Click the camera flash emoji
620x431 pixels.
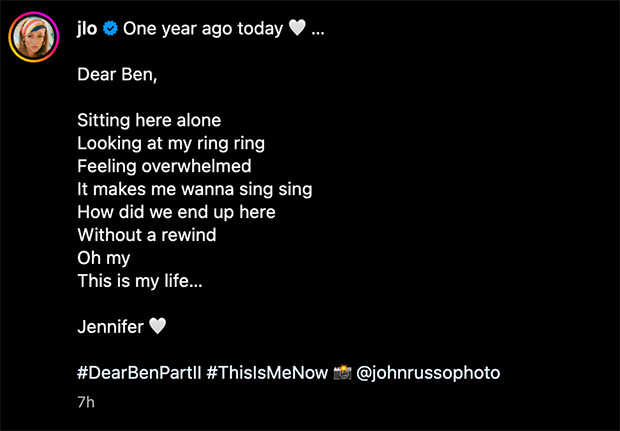coord(342,372)
